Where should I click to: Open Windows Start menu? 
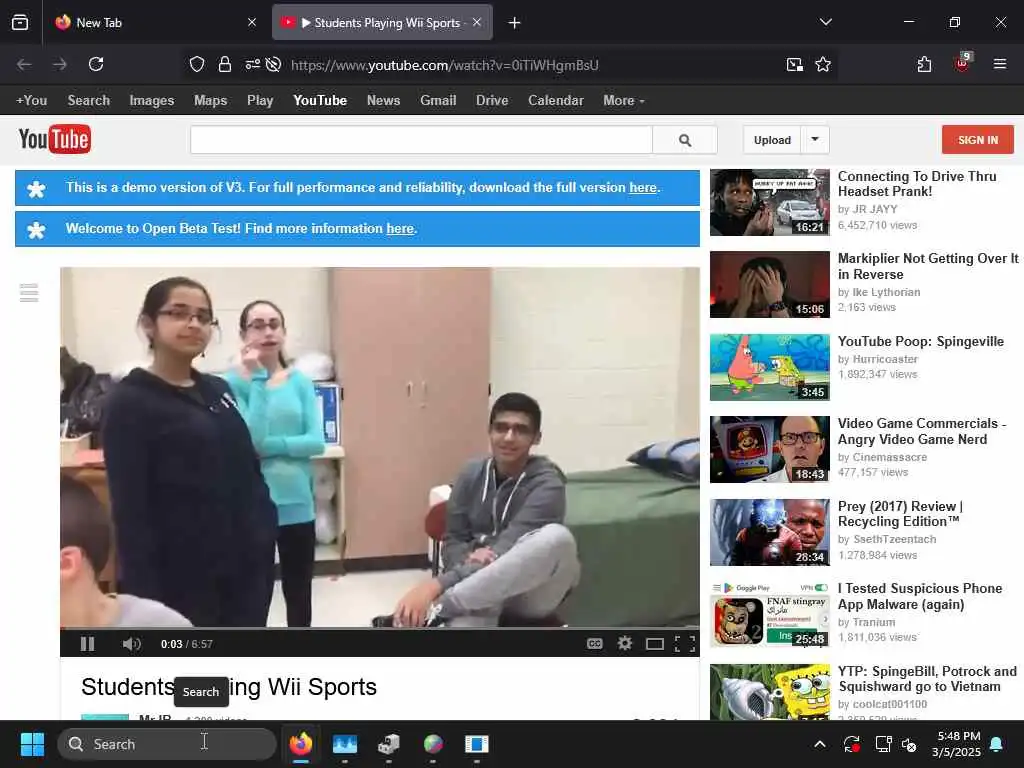click(x=32, y=744)
